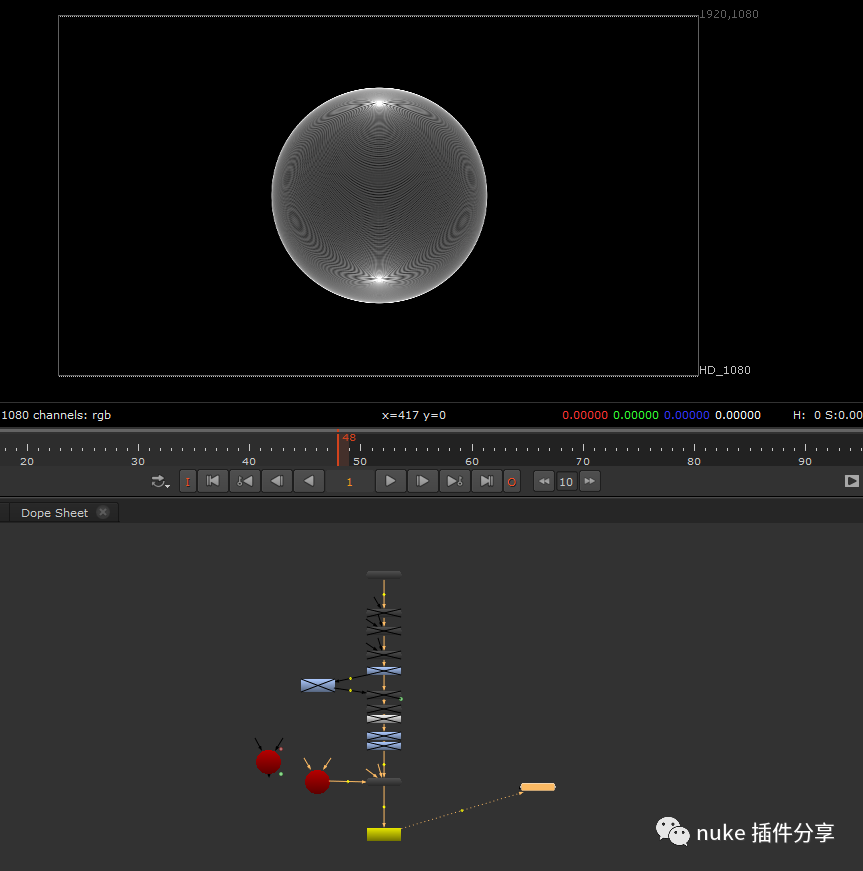Click frame 48 playhead marker on timeline
The width and height of the screenshot is (863, 871).
tap(338, 448)
